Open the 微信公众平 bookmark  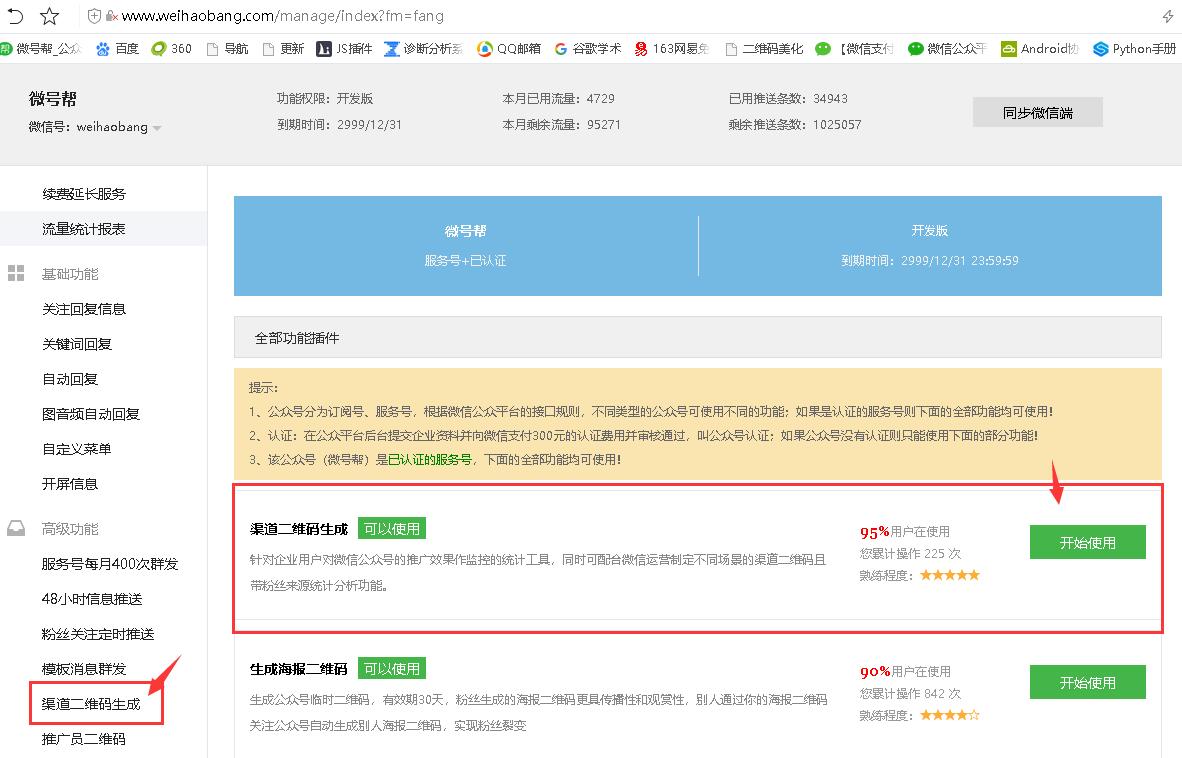tap(947, 48)
